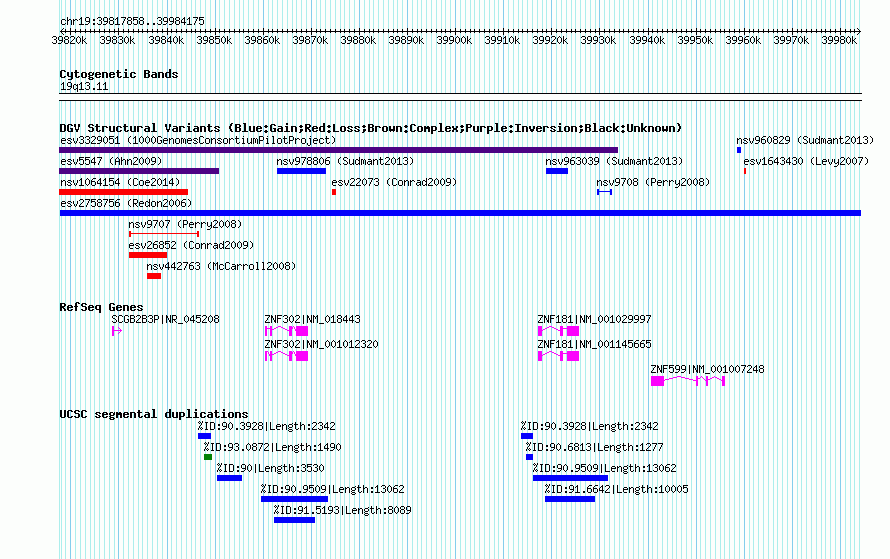Click the %ID:91.5193|Length:8089 label
This screenshot has width=890, height=559.
342,510
